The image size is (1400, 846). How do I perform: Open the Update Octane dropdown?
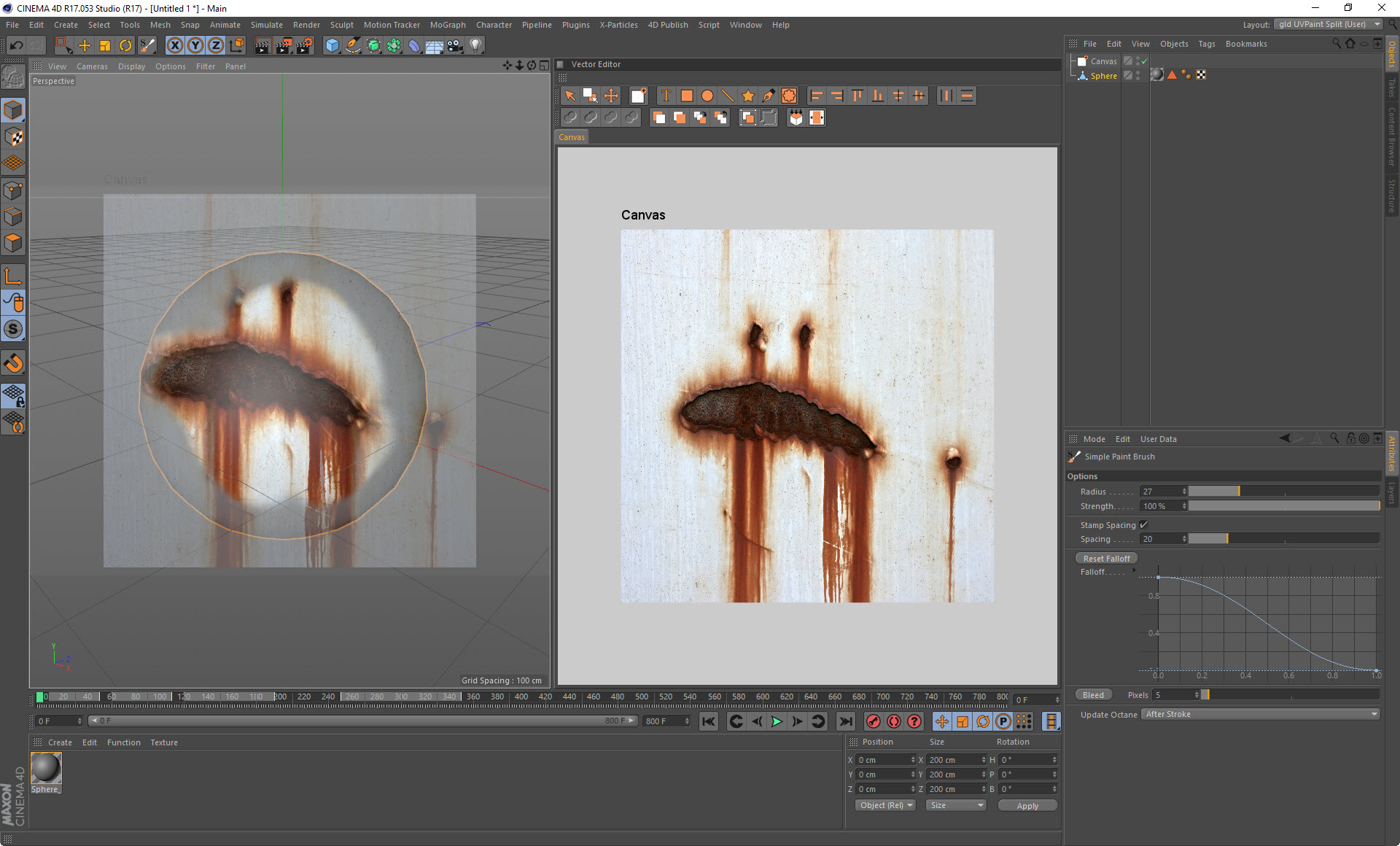(1260, 714)
